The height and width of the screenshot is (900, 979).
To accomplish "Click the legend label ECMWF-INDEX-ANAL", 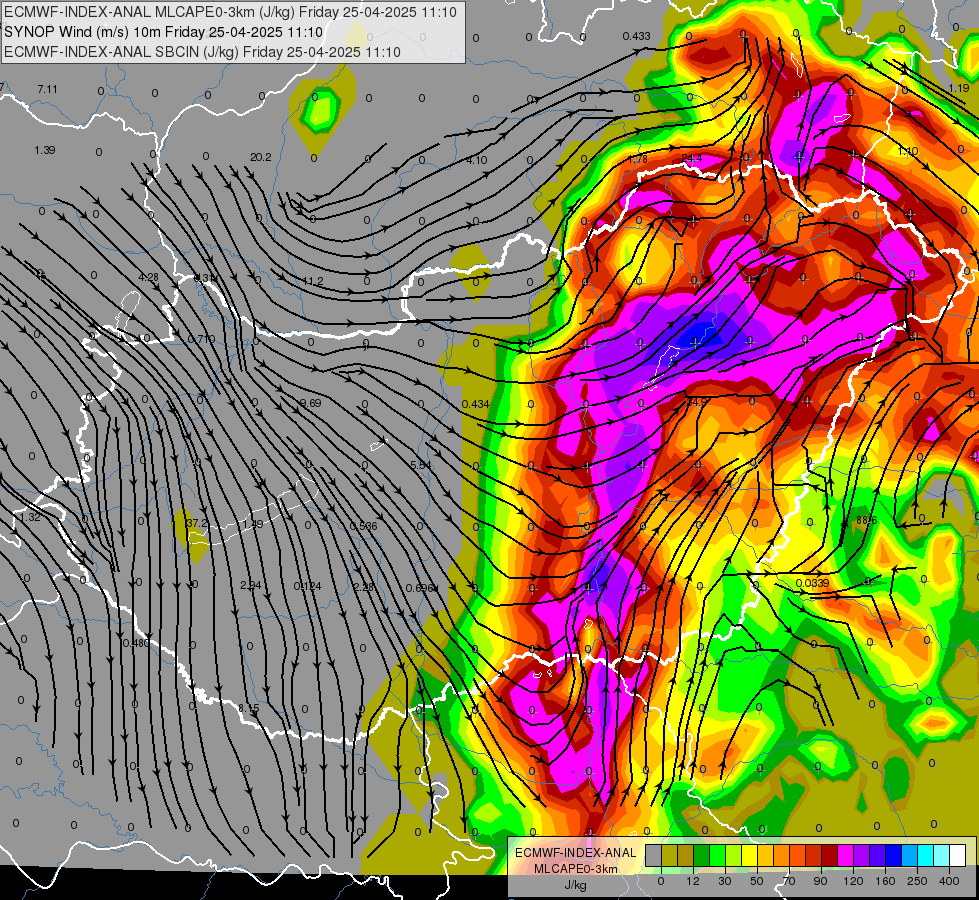I will [576, 853].
